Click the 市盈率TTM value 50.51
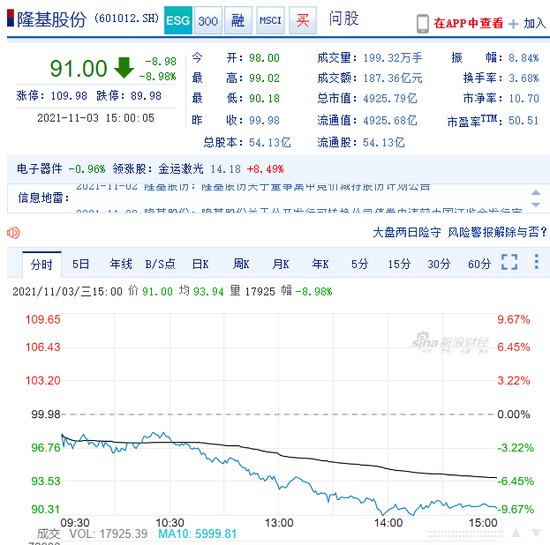The image size is (550, 545). [523, 121]
